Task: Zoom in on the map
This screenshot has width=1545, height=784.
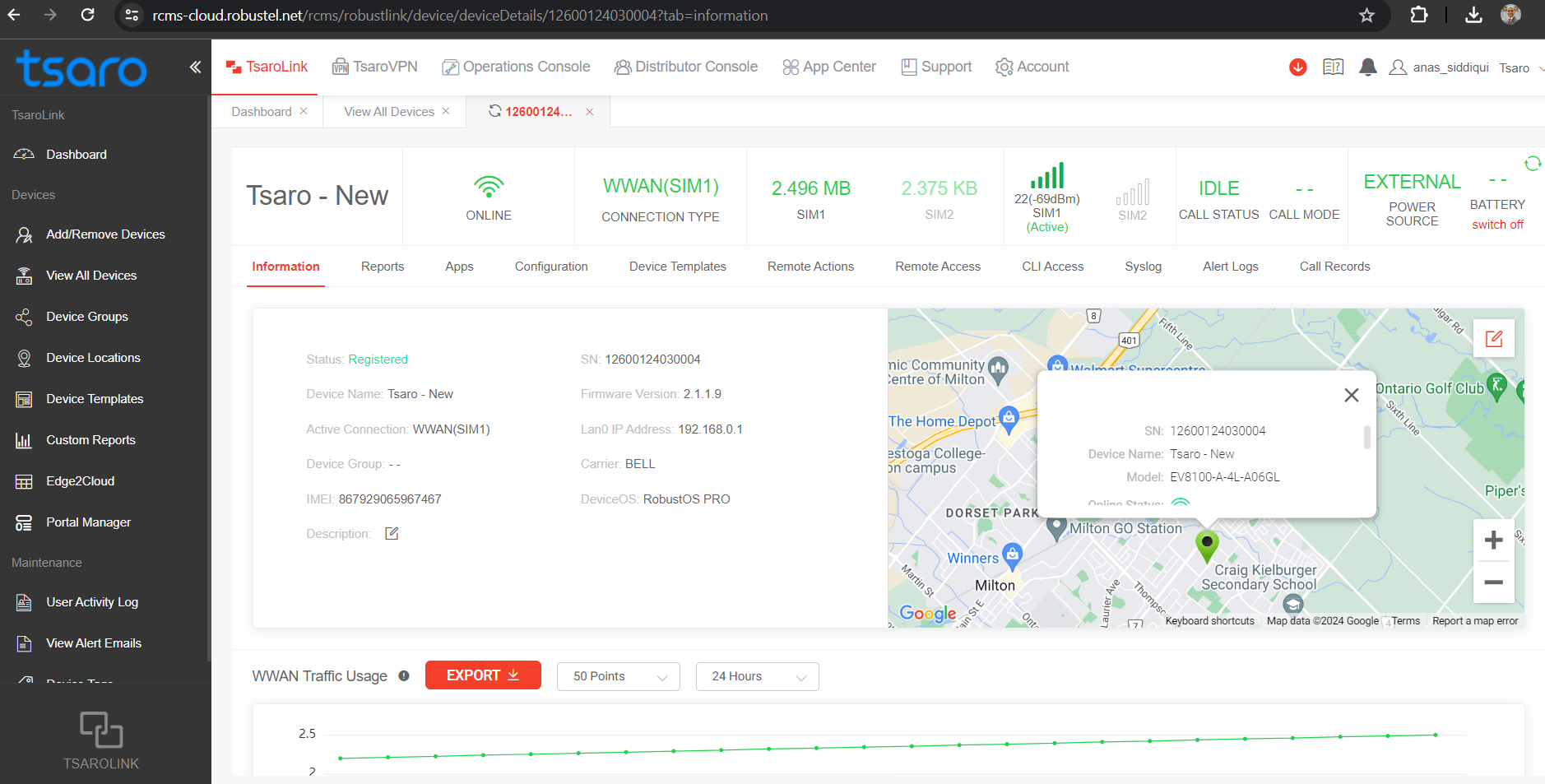Action: (x=1493, y=540)
